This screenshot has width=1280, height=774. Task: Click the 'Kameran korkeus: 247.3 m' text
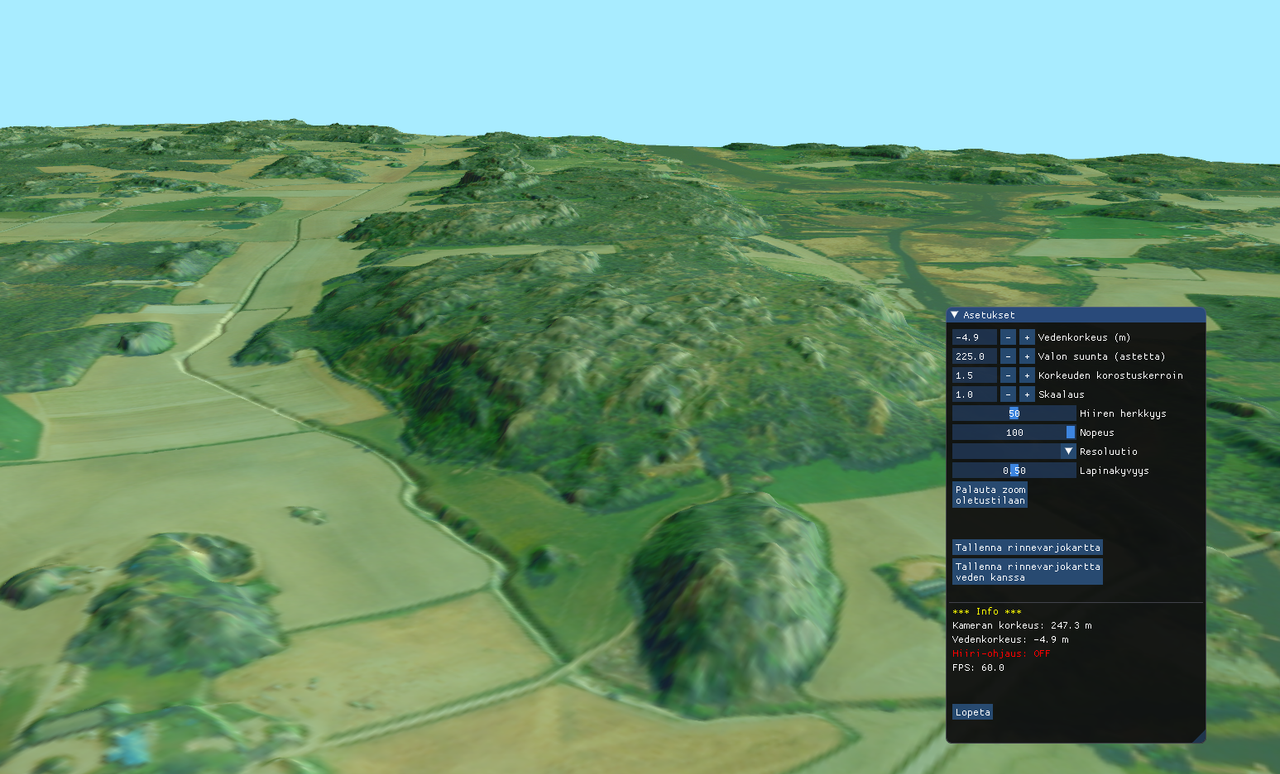(1022, 625)
